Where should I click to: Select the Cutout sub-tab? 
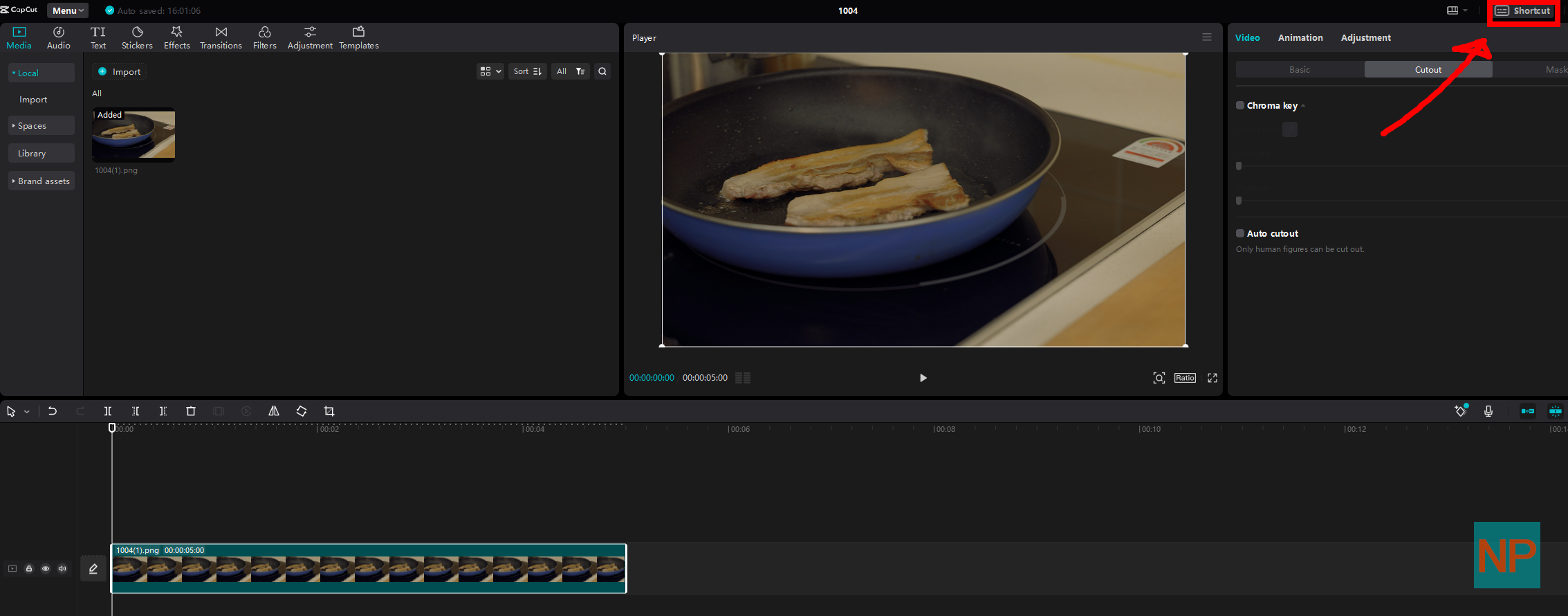point(1428,69)
